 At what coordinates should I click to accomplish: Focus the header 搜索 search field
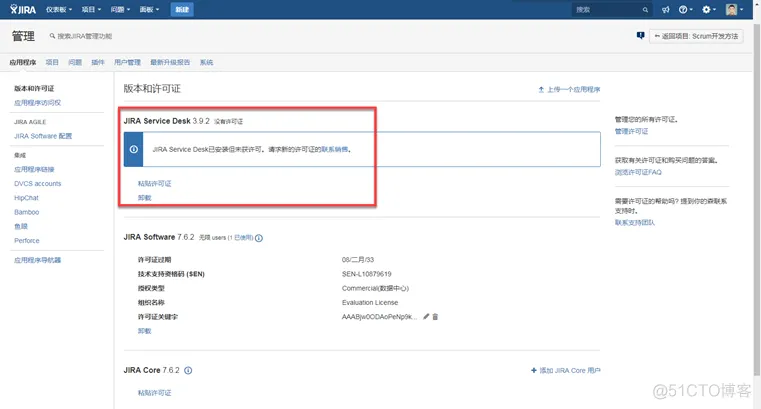612,10
